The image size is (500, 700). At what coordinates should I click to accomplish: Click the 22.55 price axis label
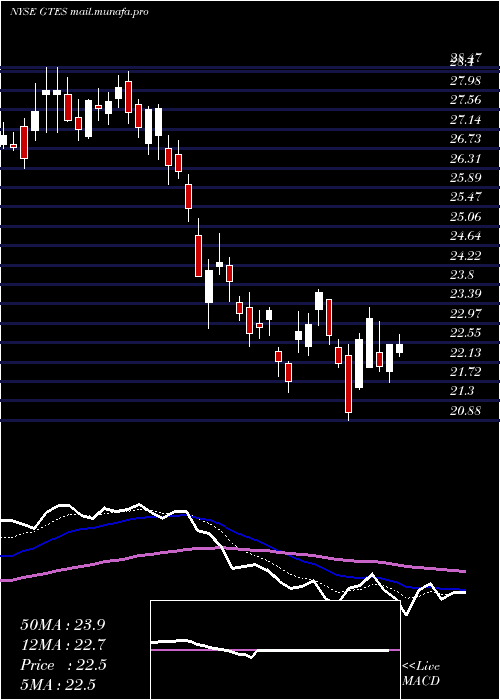pyautogui.click(x=466, y=334)
